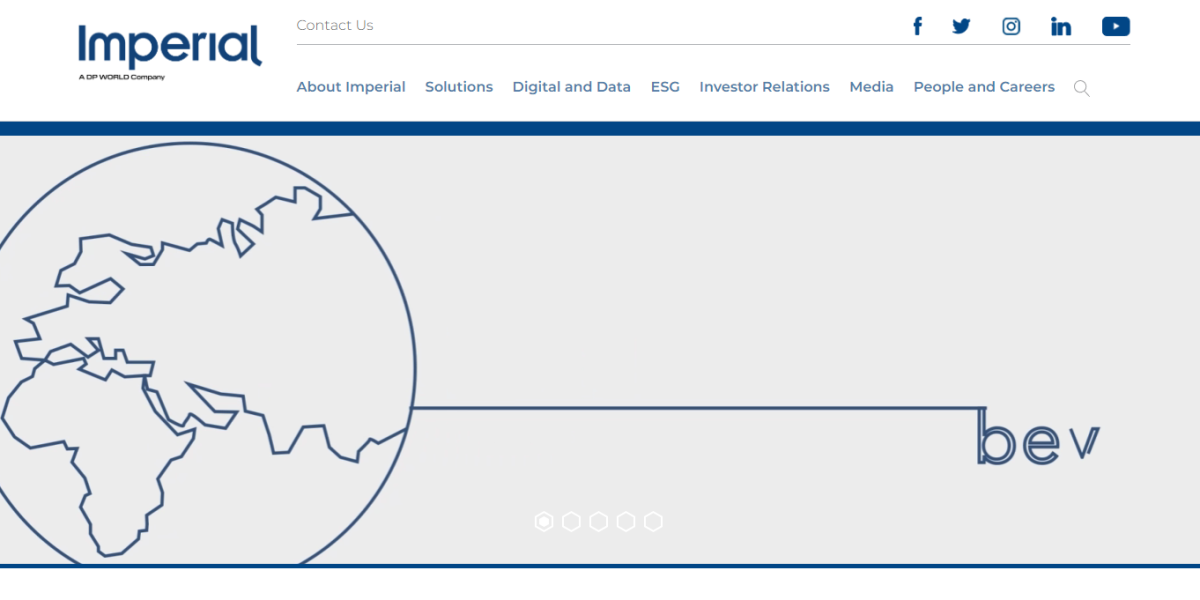Open the Solutions menu
This screenshot has width=1200, height=600.
(459, 87)
